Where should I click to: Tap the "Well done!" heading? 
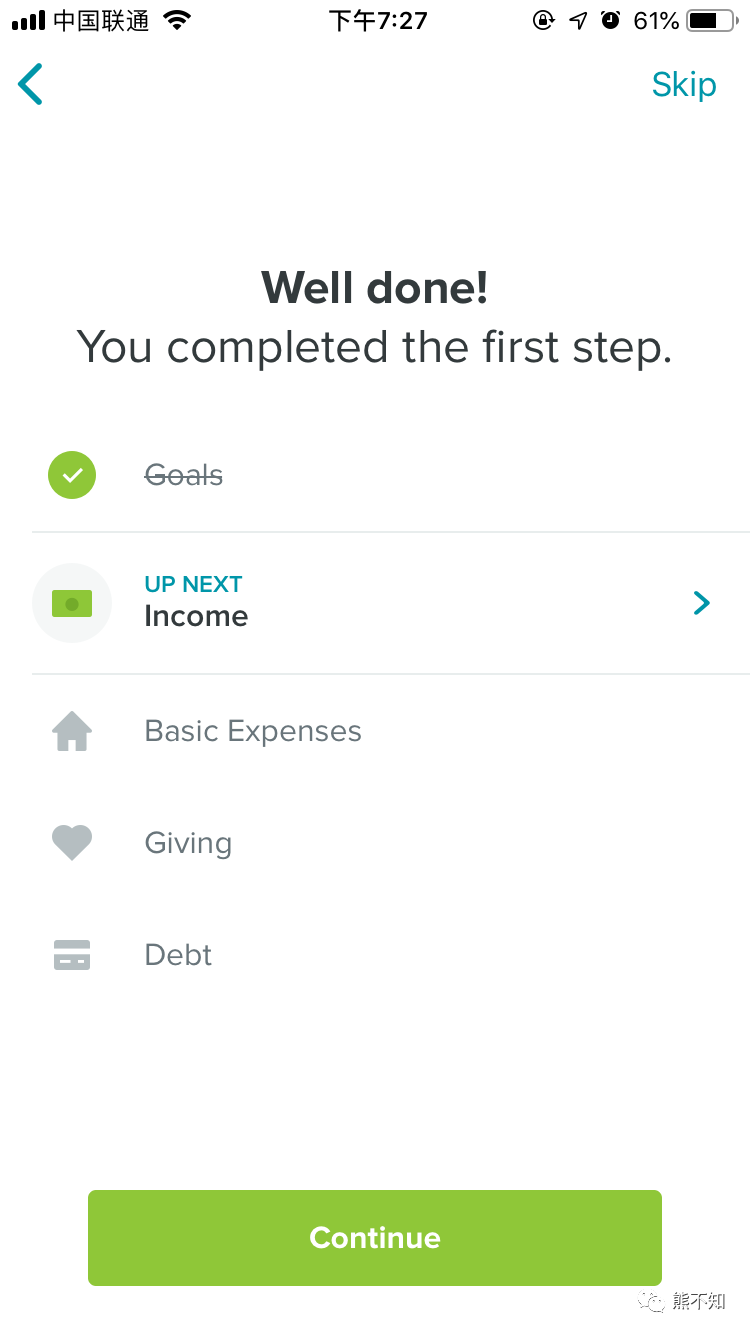pos(375,288)
